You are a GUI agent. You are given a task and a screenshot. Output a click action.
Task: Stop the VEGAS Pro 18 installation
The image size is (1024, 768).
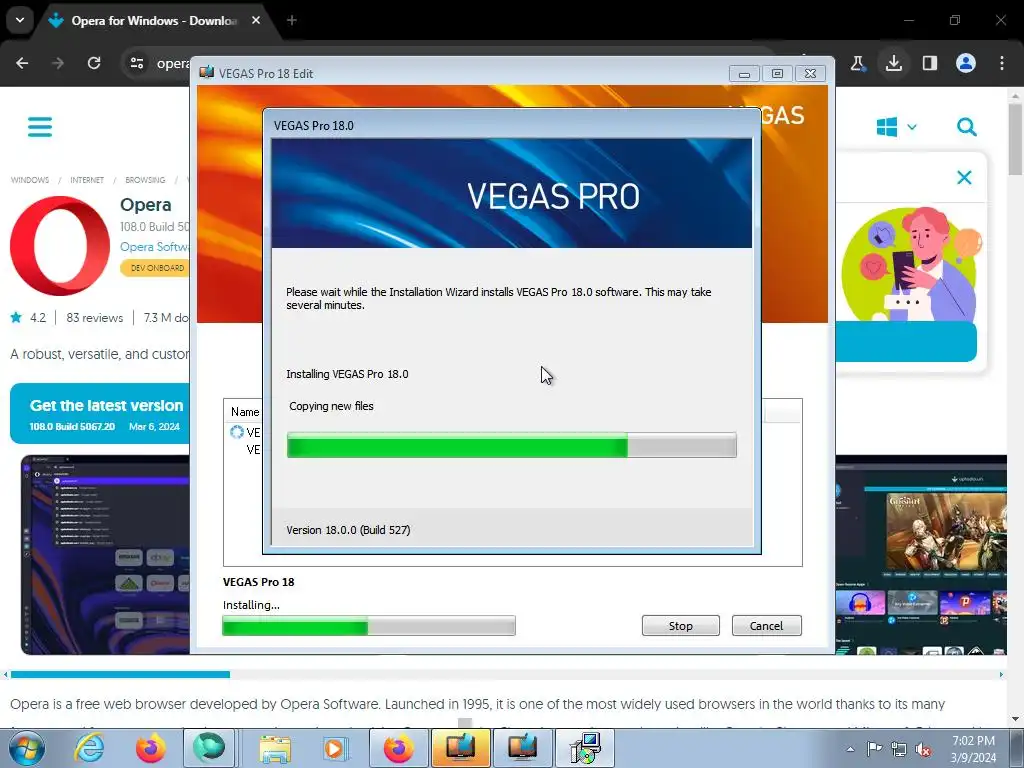tap(680, 626)
